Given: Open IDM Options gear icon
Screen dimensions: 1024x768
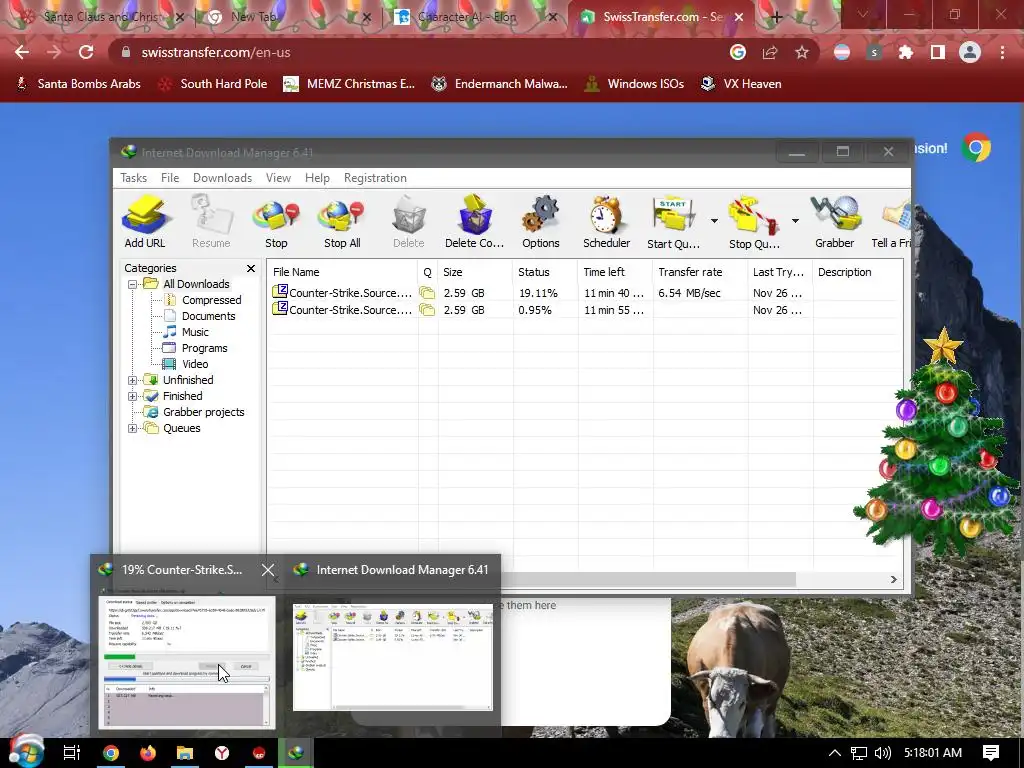Looking at the screenshot, I should point(540,222).
